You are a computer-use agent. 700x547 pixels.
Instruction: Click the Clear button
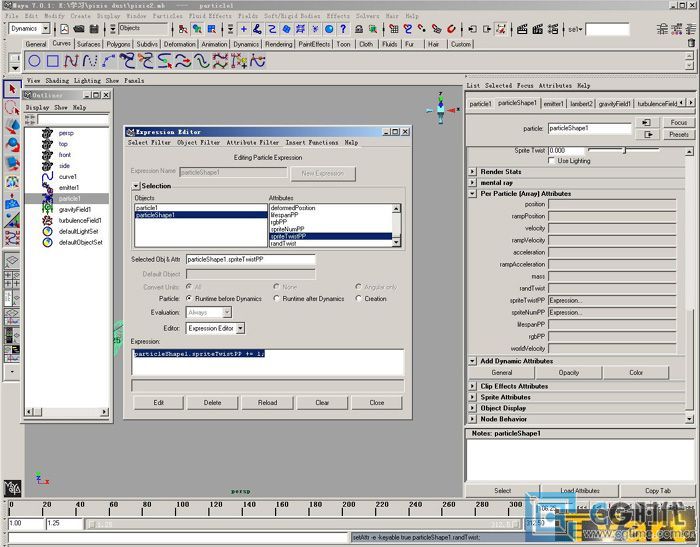point(322,402)
